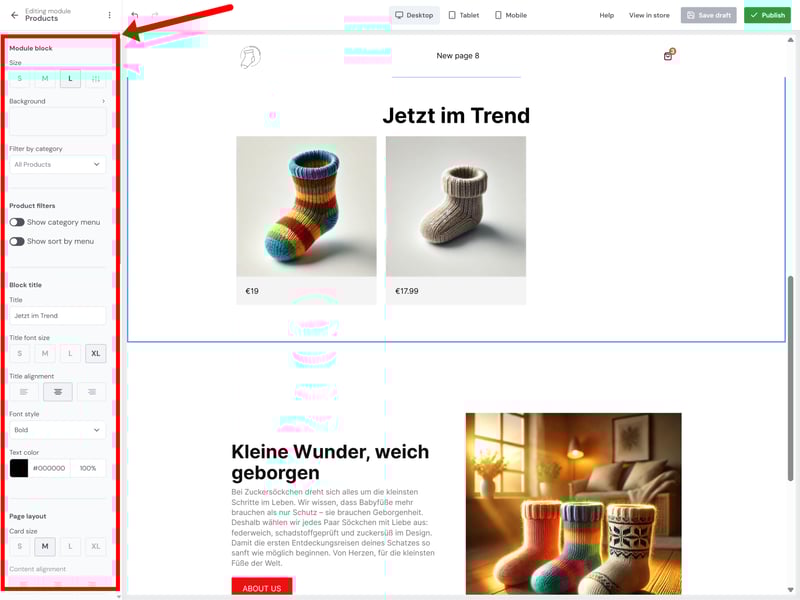Screen dimensions: 800x600
Task: Toggle Show sort by menu switch
Action: (x=17, y=241)
